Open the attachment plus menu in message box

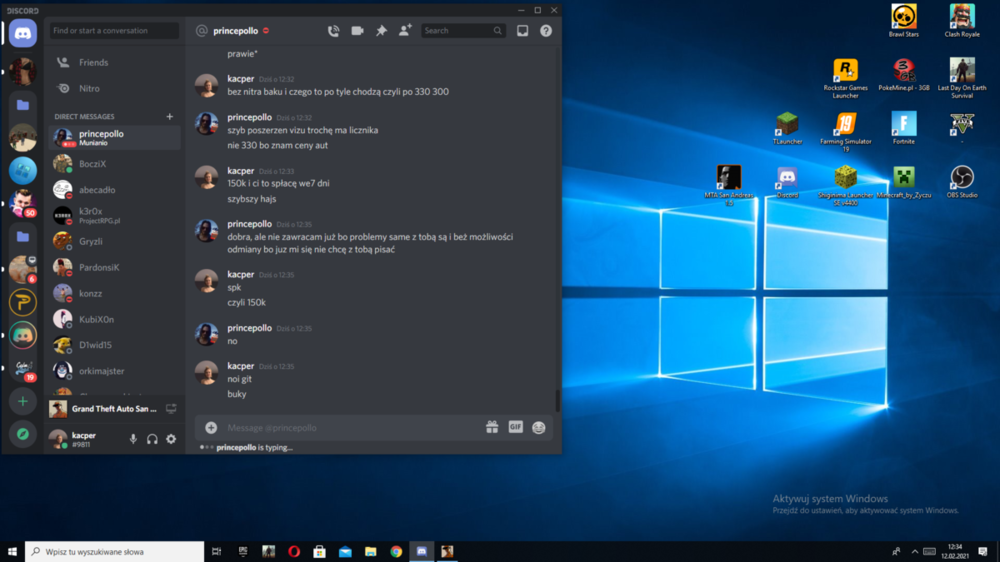click(211, 427)
